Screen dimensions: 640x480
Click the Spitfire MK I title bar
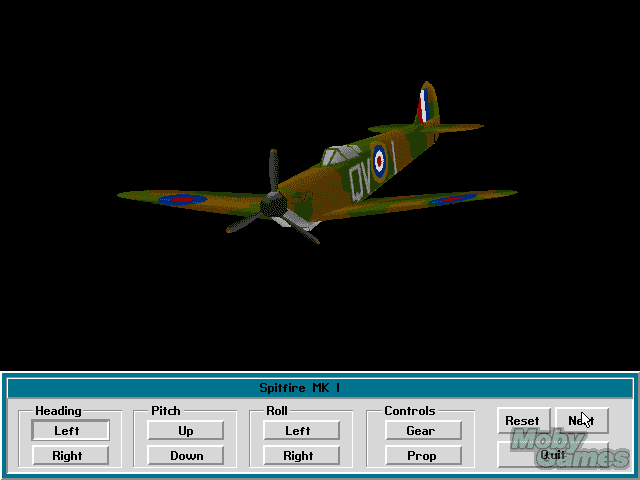click(x=320, y=388)
